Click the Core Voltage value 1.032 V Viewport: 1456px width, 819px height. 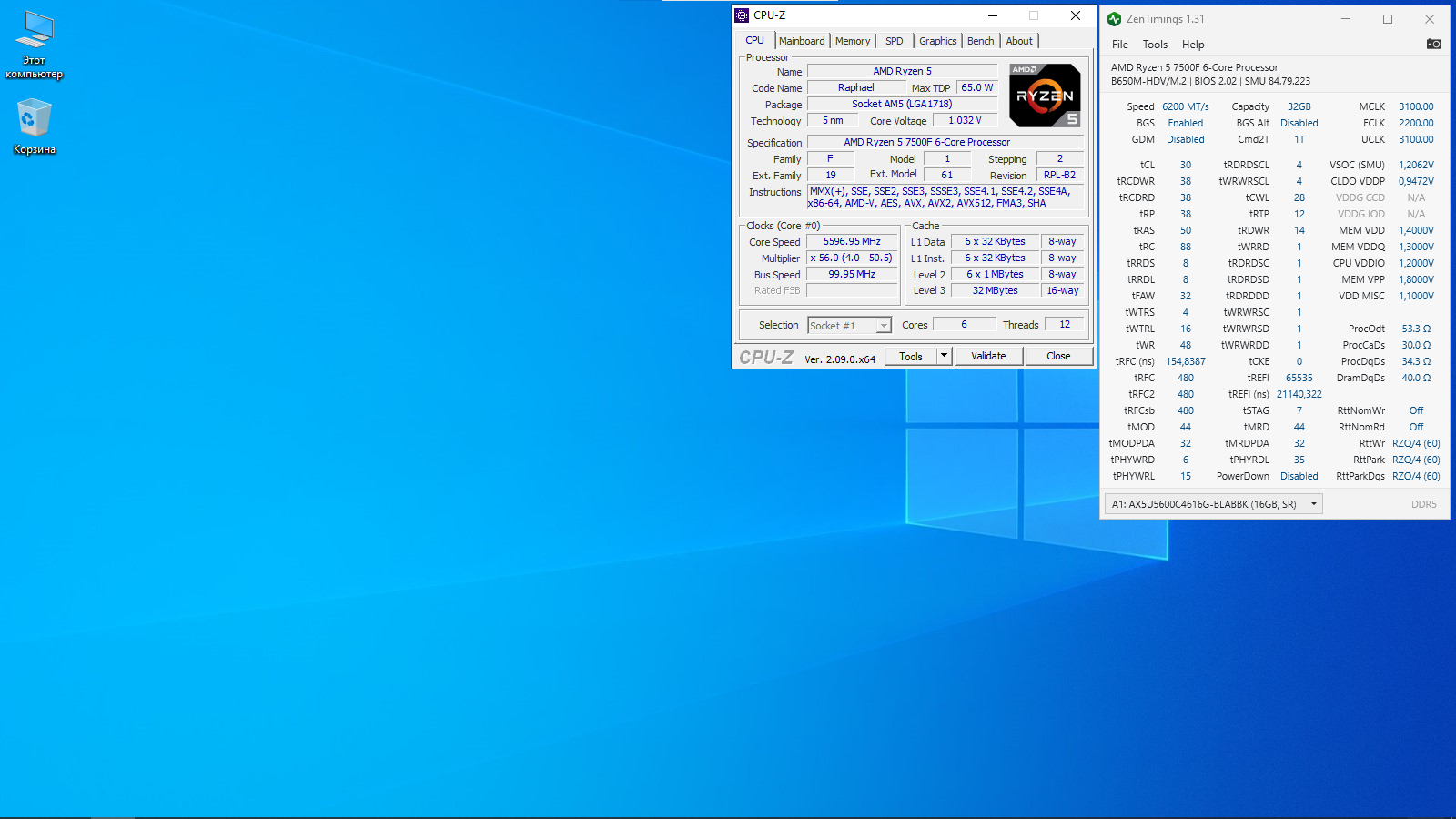coord(965,121)
